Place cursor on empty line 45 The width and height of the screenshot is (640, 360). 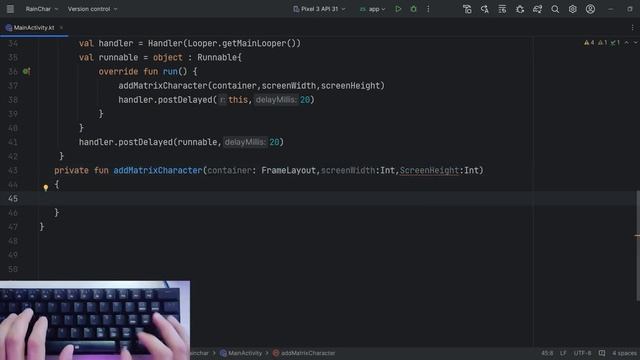click(x=286, y=199)
